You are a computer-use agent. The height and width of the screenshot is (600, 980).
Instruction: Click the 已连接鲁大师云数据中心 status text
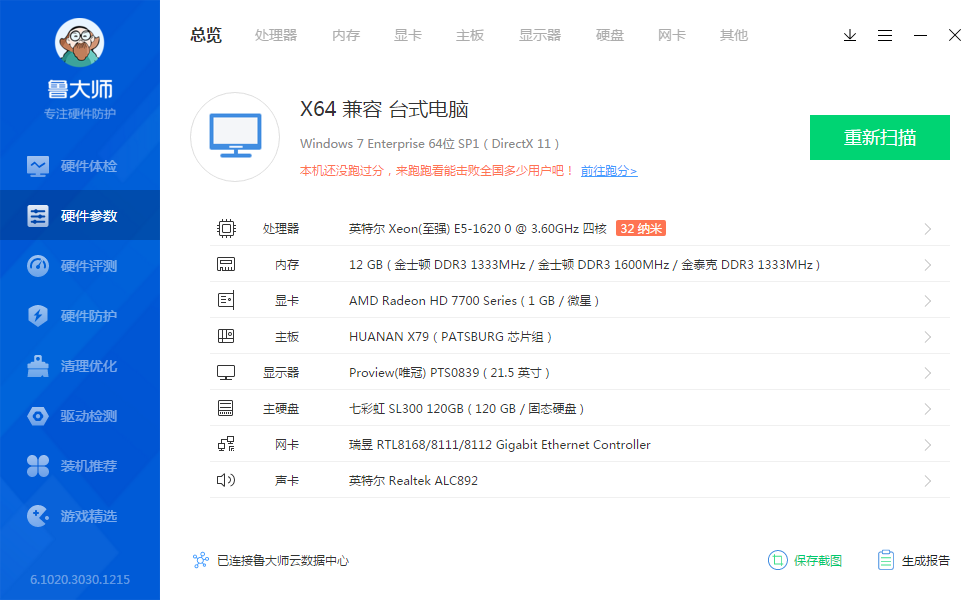coord(282,561)
